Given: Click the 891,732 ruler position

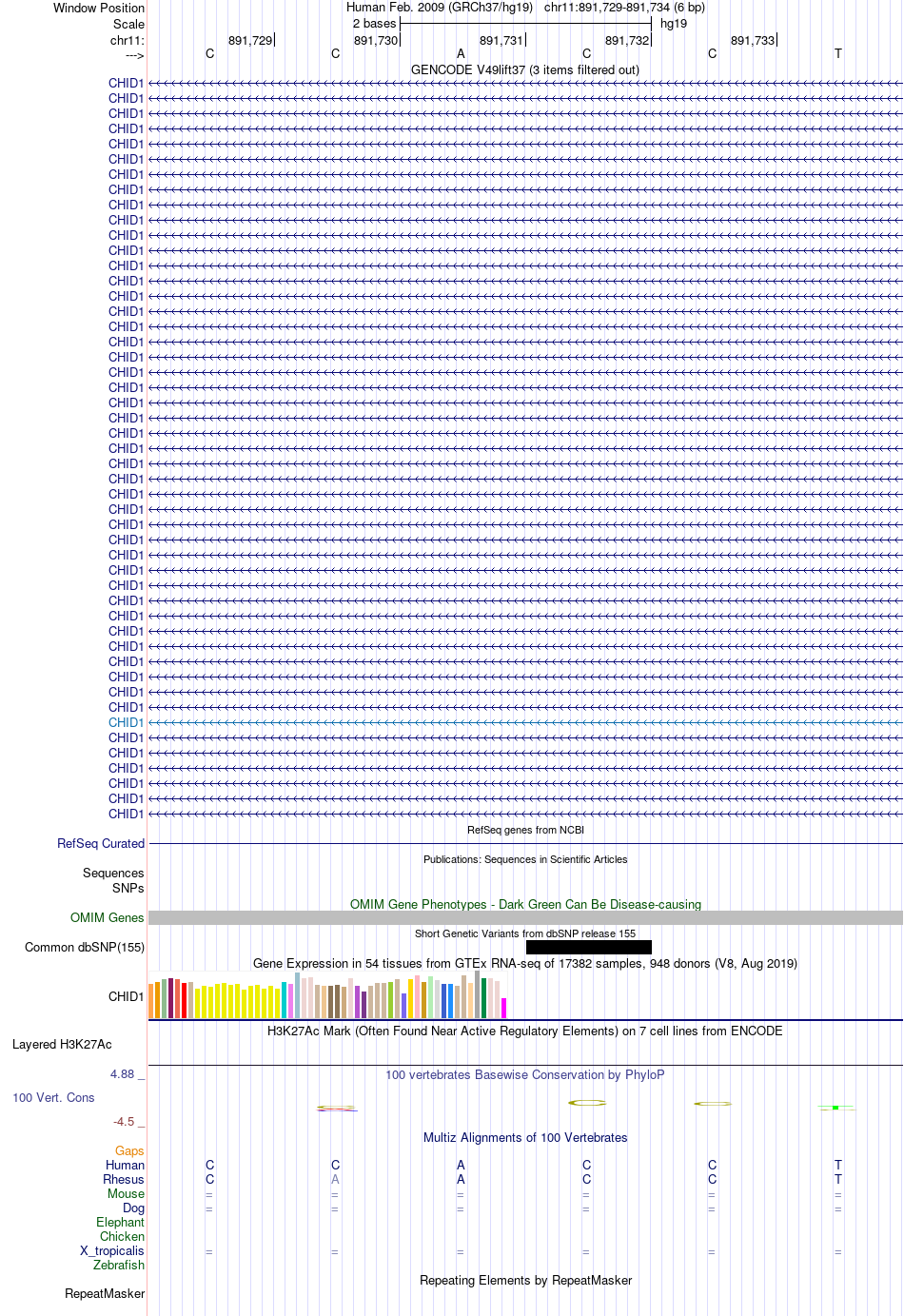Looking at the screenshot, I should click(x=627, y=40).
